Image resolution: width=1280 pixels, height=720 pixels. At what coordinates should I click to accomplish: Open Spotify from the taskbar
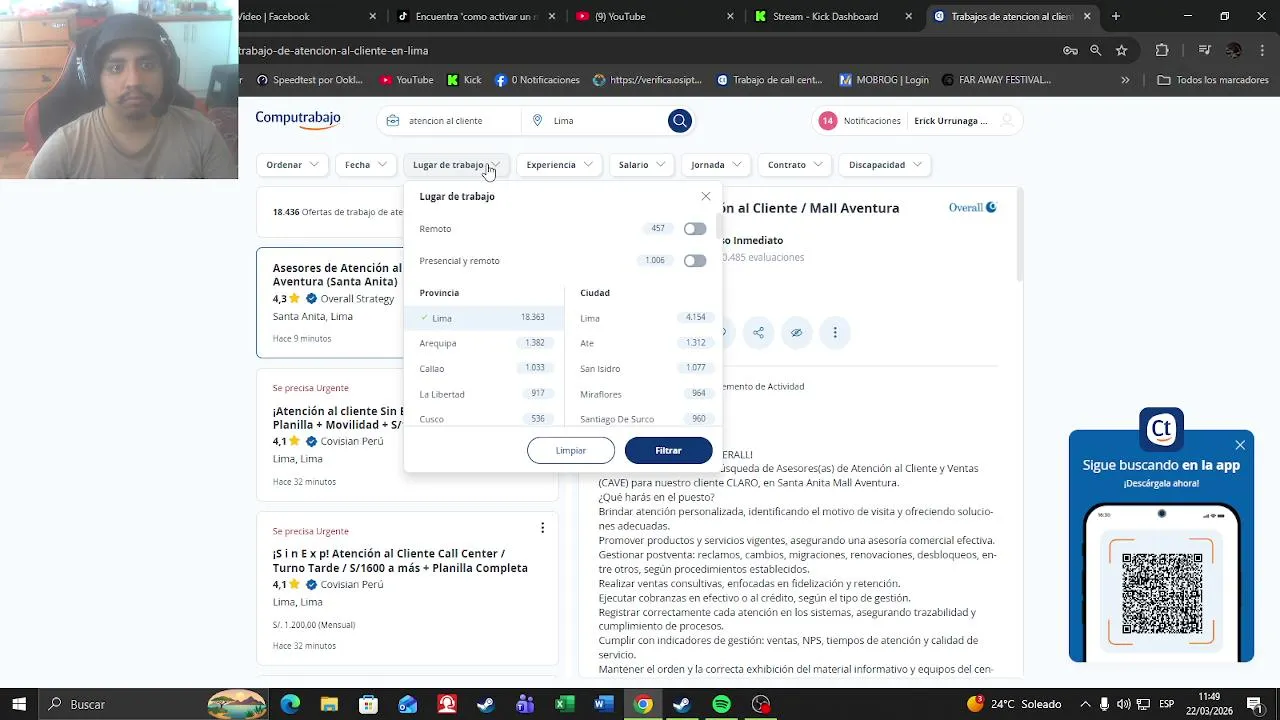pyautogui.click(x=721, y=704)
